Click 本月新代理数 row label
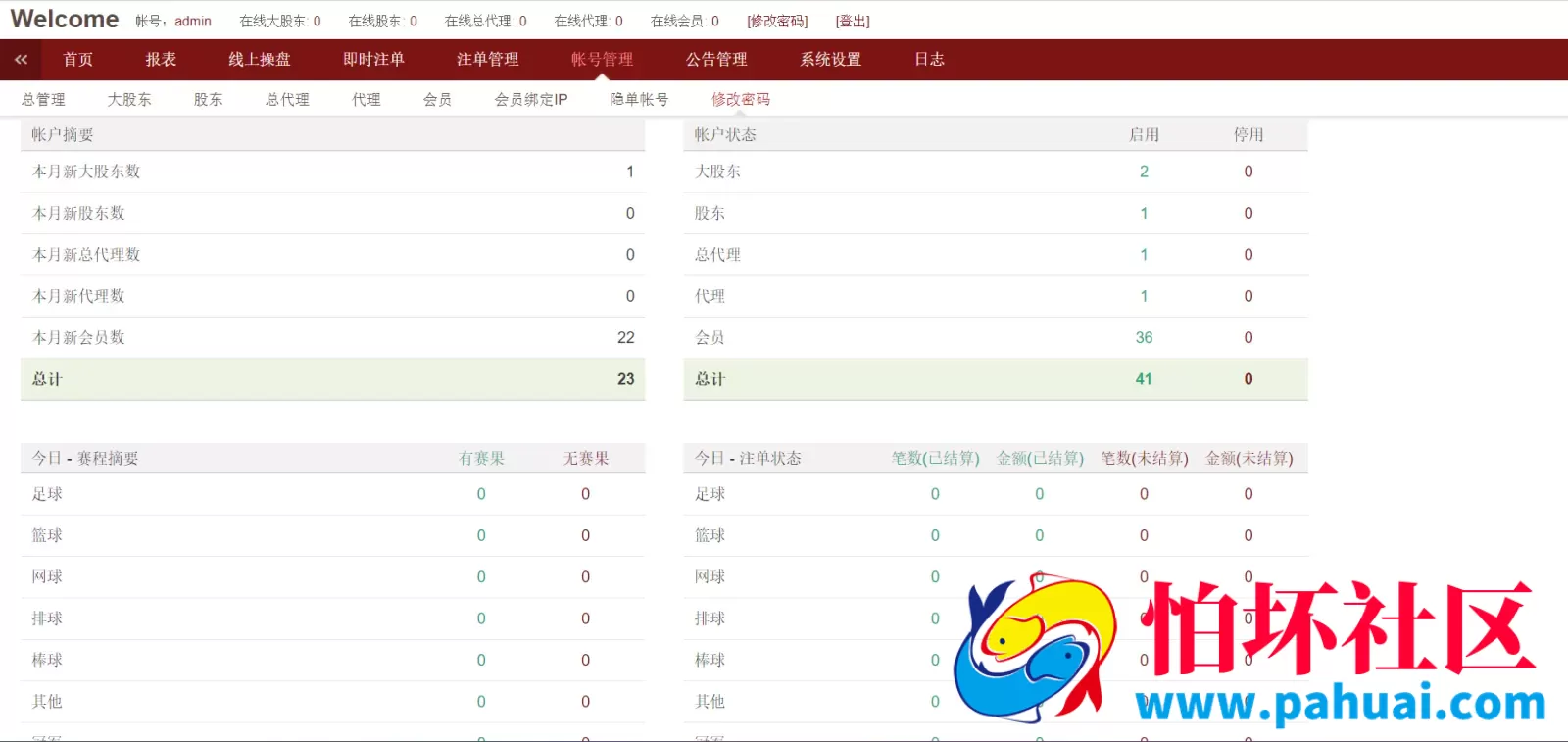This screenshot has height=742, width=1568. coord(78,297)
